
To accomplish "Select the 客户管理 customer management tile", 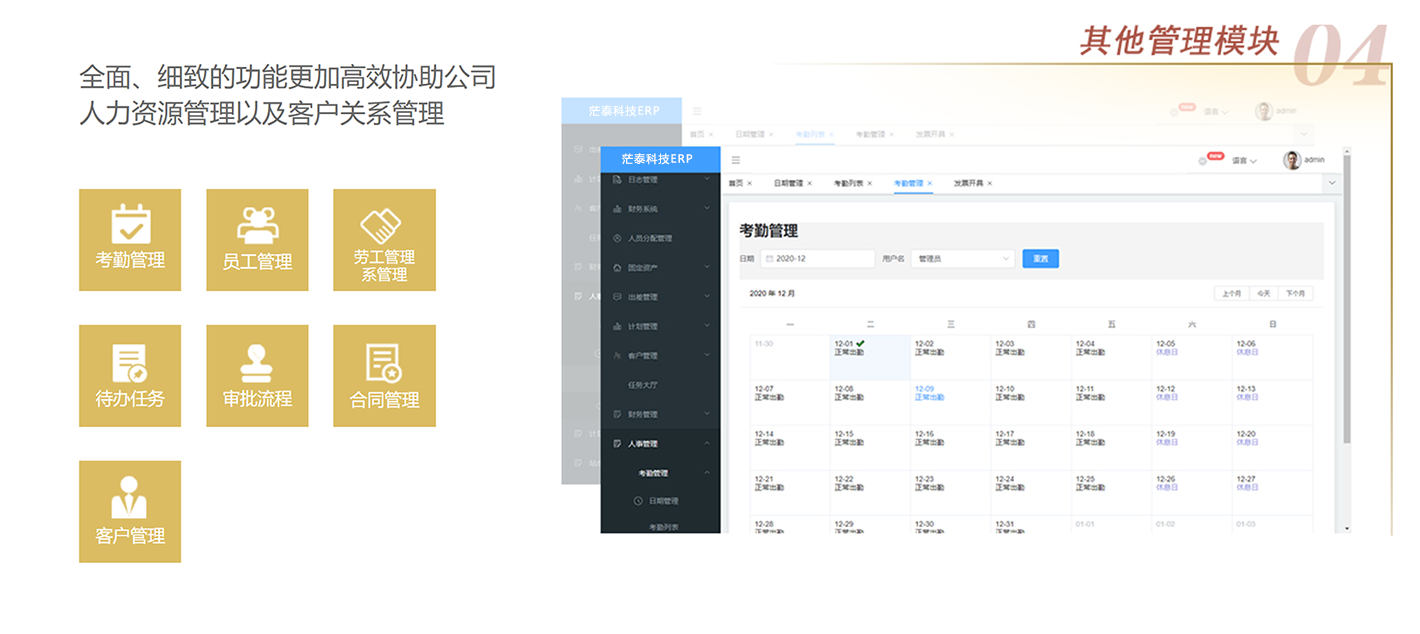I will tap(130, 511).
